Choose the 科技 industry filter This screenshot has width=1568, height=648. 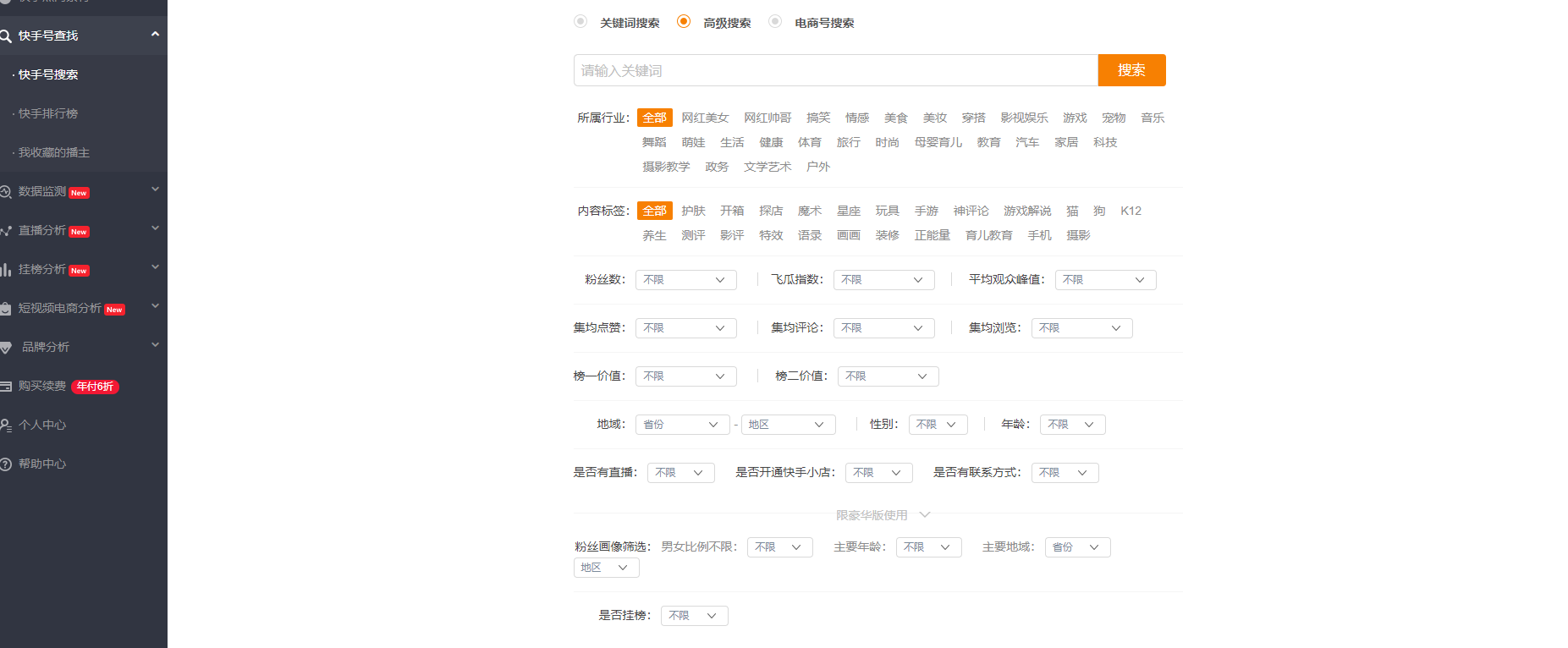[1105, 142]
